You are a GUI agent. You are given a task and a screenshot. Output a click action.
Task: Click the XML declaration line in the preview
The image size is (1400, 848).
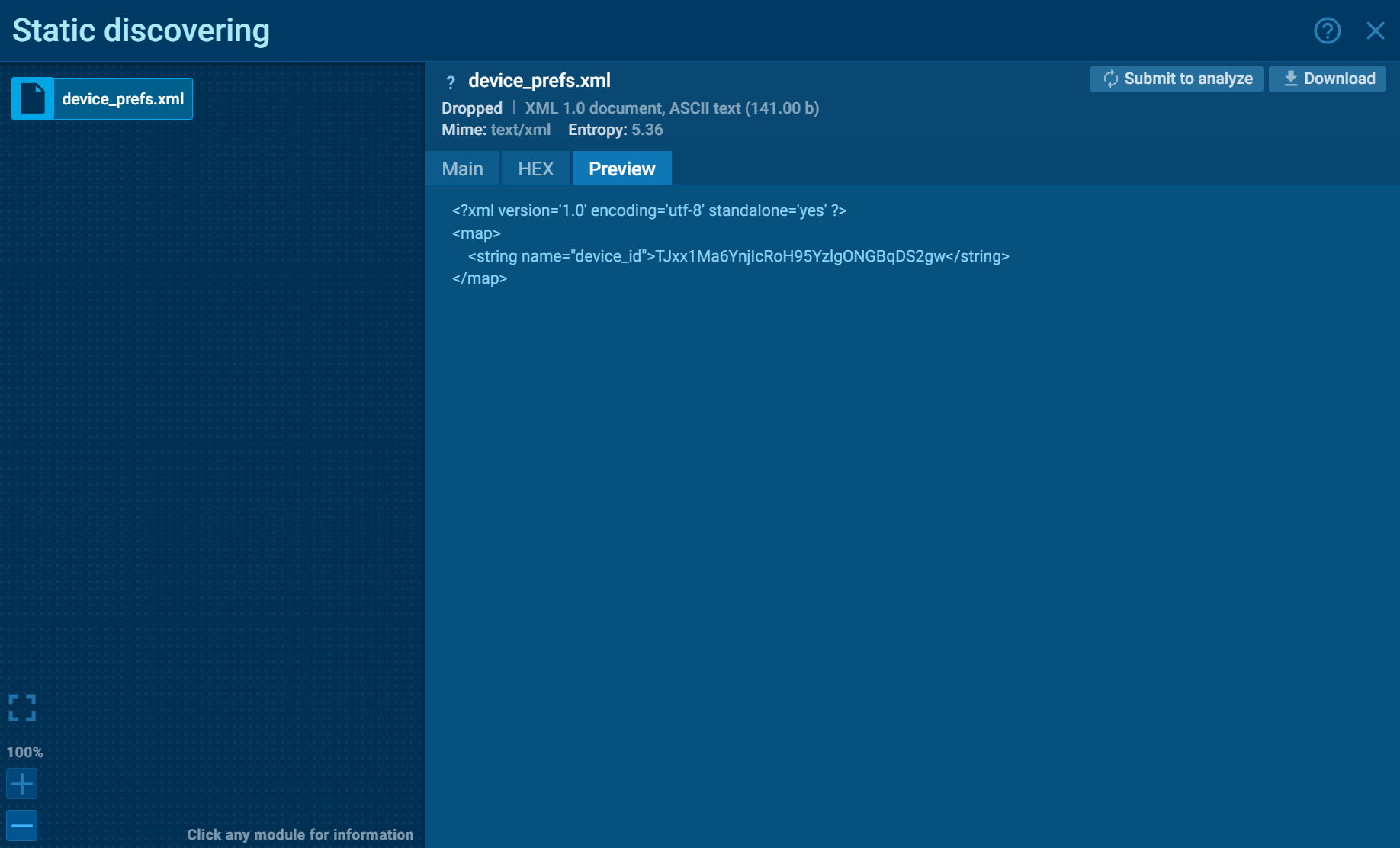(649, 210)
